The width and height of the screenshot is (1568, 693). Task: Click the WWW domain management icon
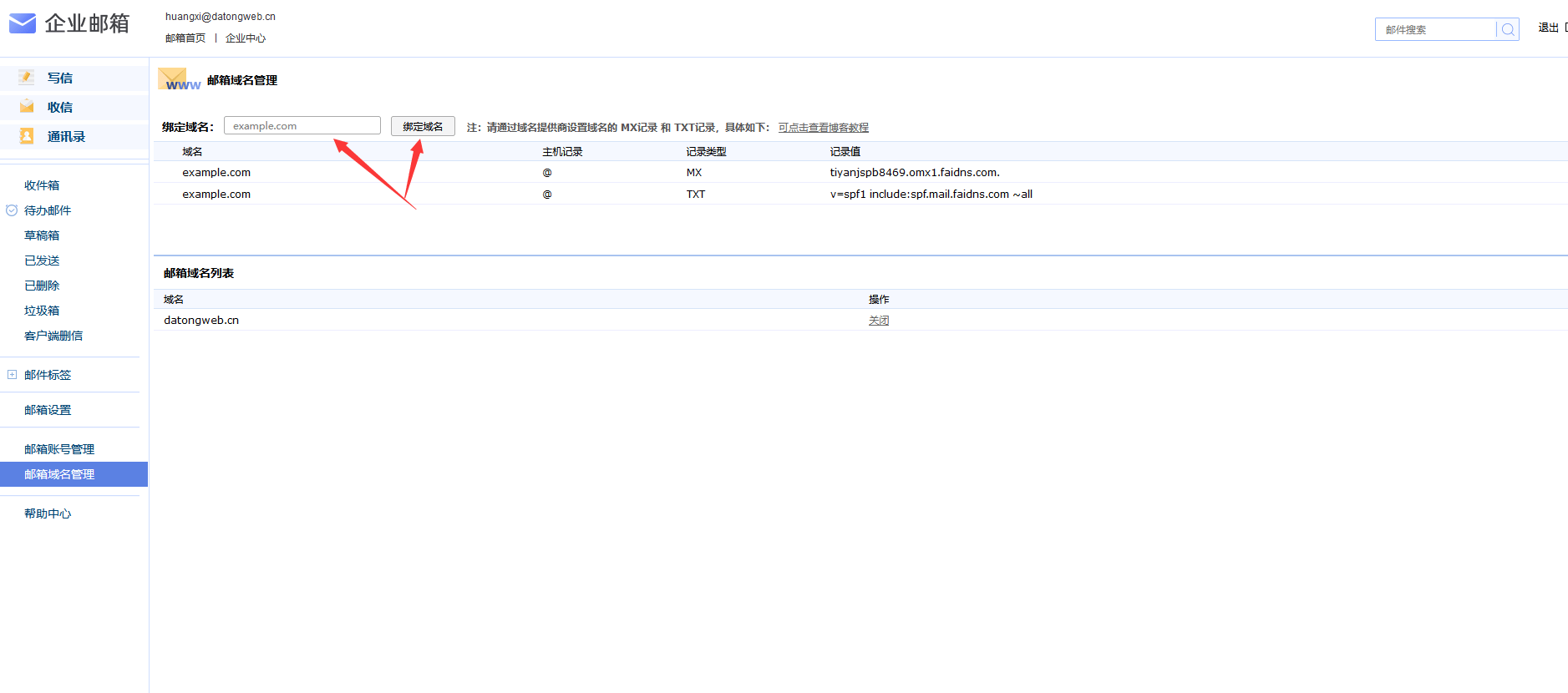(x=177, y=80)
